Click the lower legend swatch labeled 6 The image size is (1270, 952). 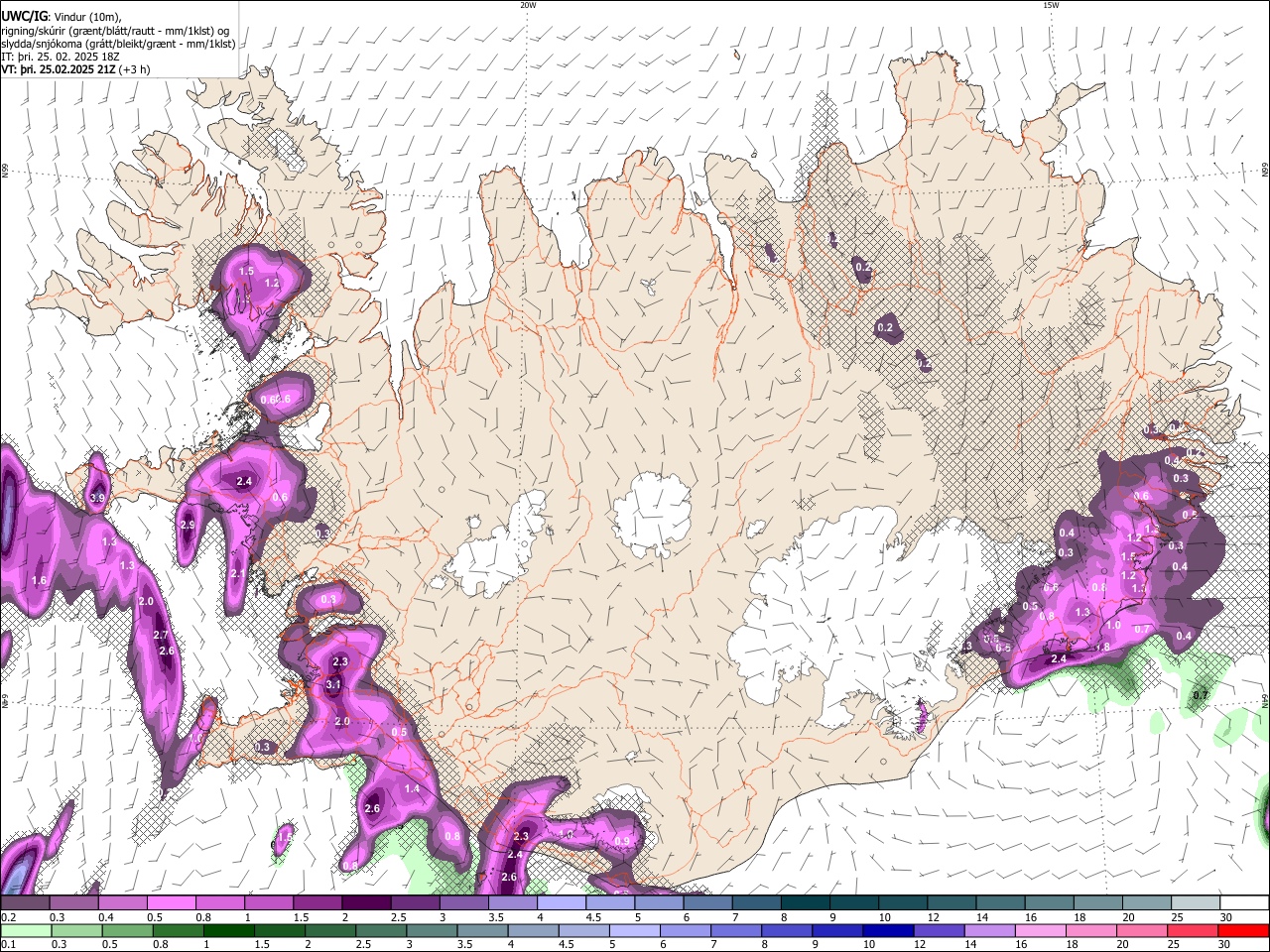click(x=686, y=930)
